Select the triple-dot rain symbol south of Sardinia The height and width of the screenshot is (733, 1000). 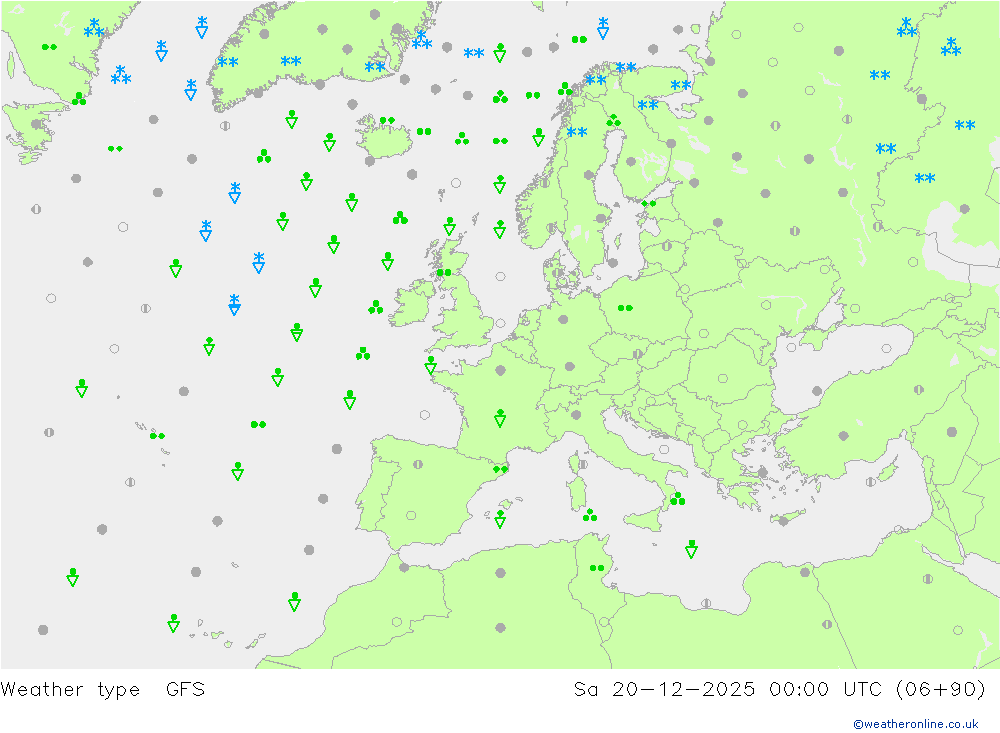pyautogui.click(x=590, y=515)
